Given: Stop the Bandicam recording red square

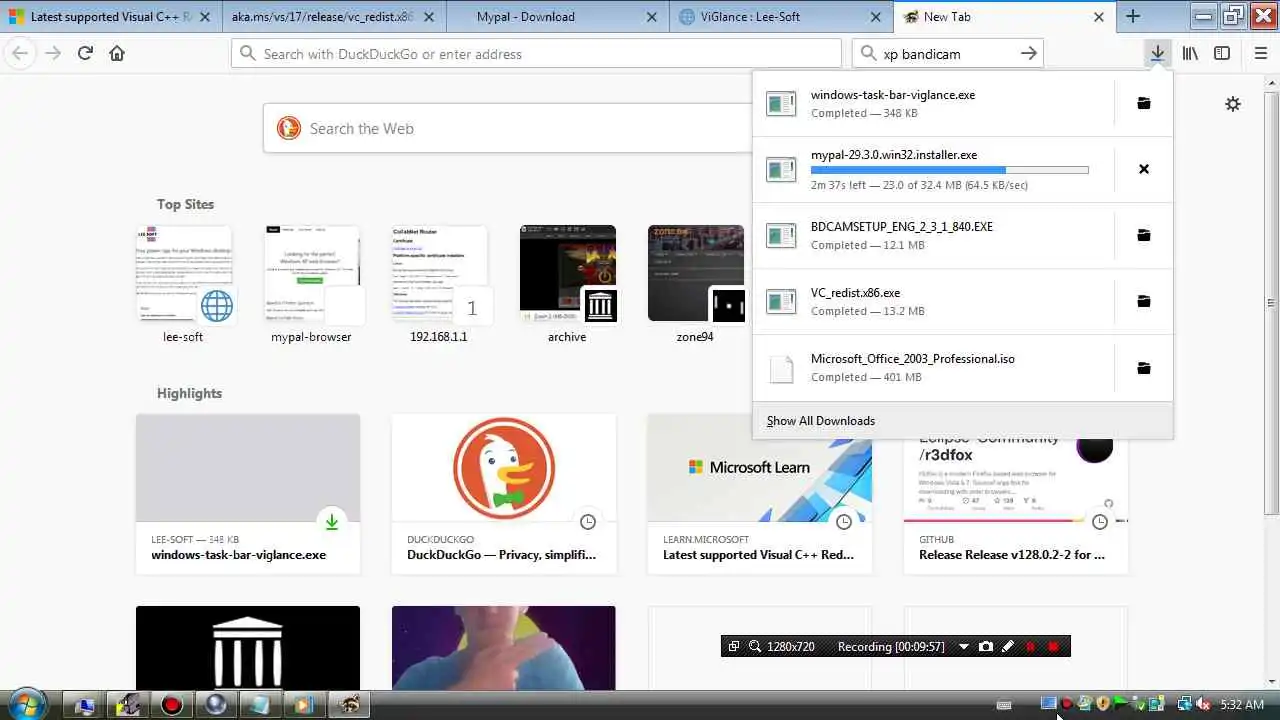Looking at the screenshot, I should click(1053, 647).
